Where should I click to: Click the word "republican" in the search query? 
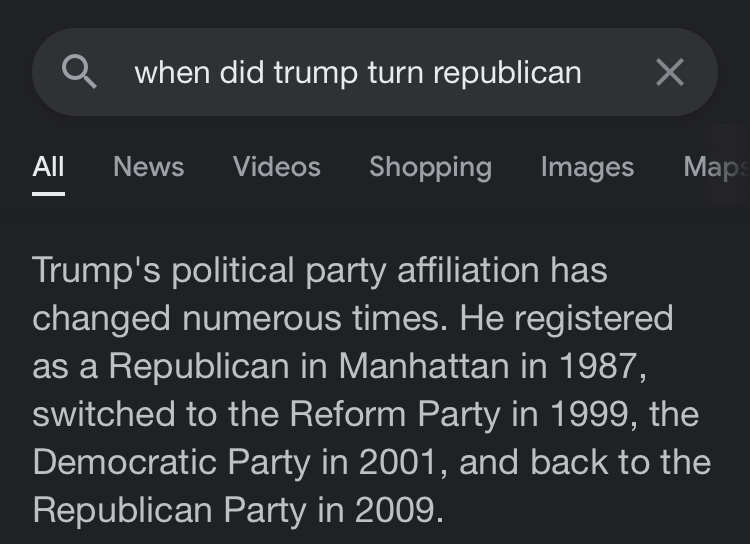pos(507,73)
